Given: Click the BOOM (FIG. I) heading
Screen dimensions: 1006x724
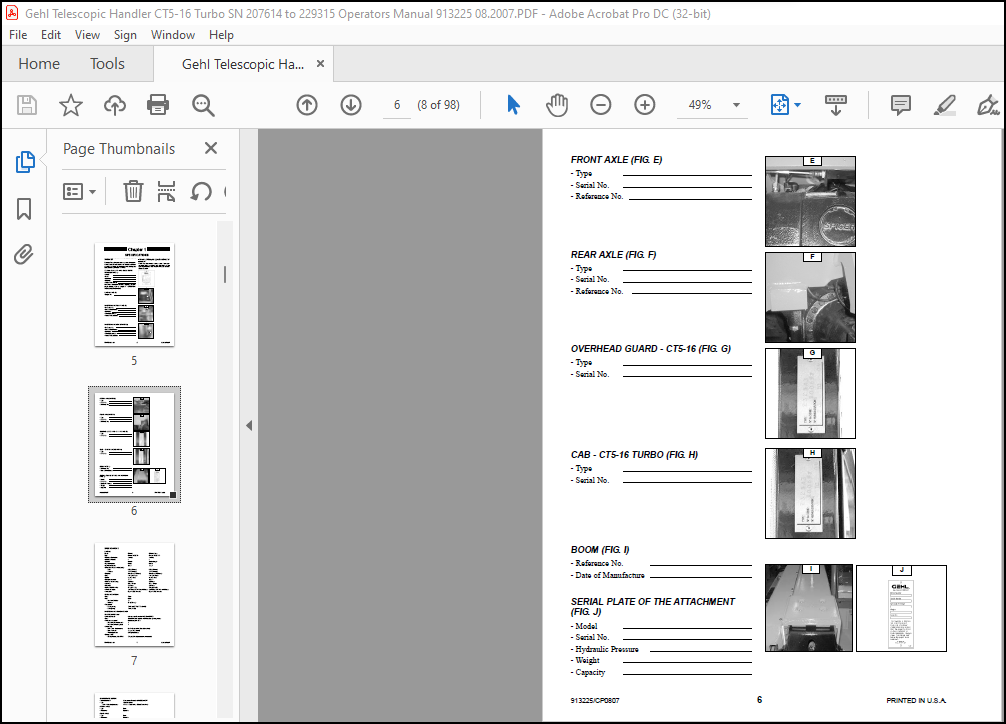Looking at the screenshot, I should [600, 549].
